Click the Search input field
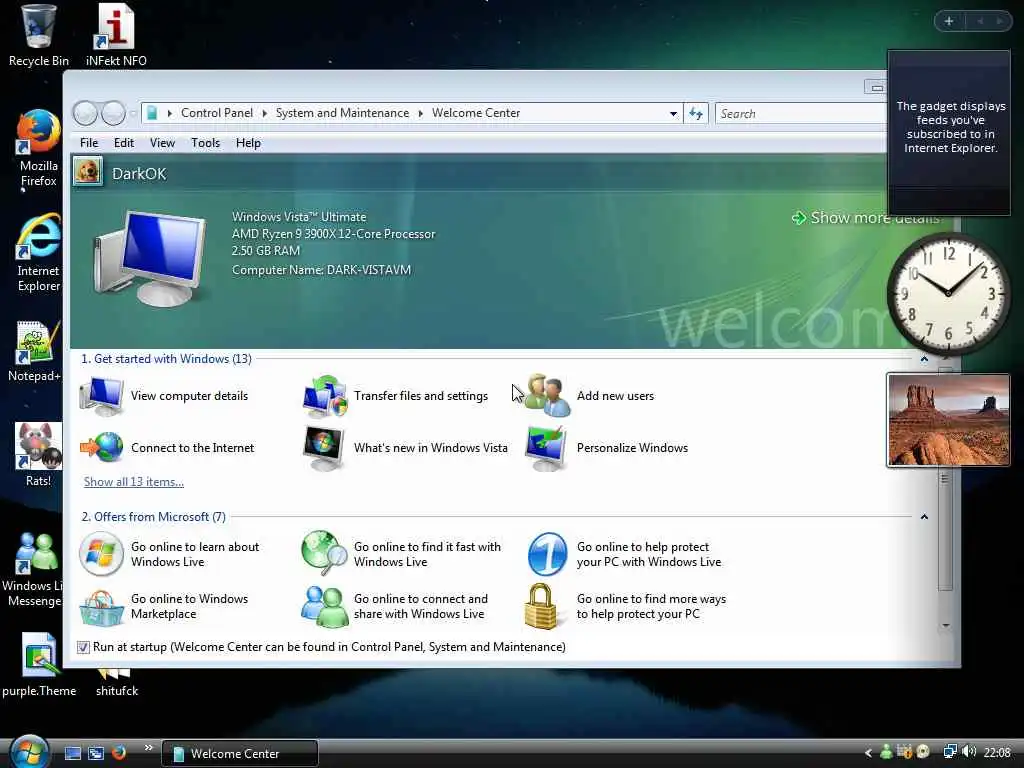This screenshot has width=1024, height=768. tap(801, 114)
